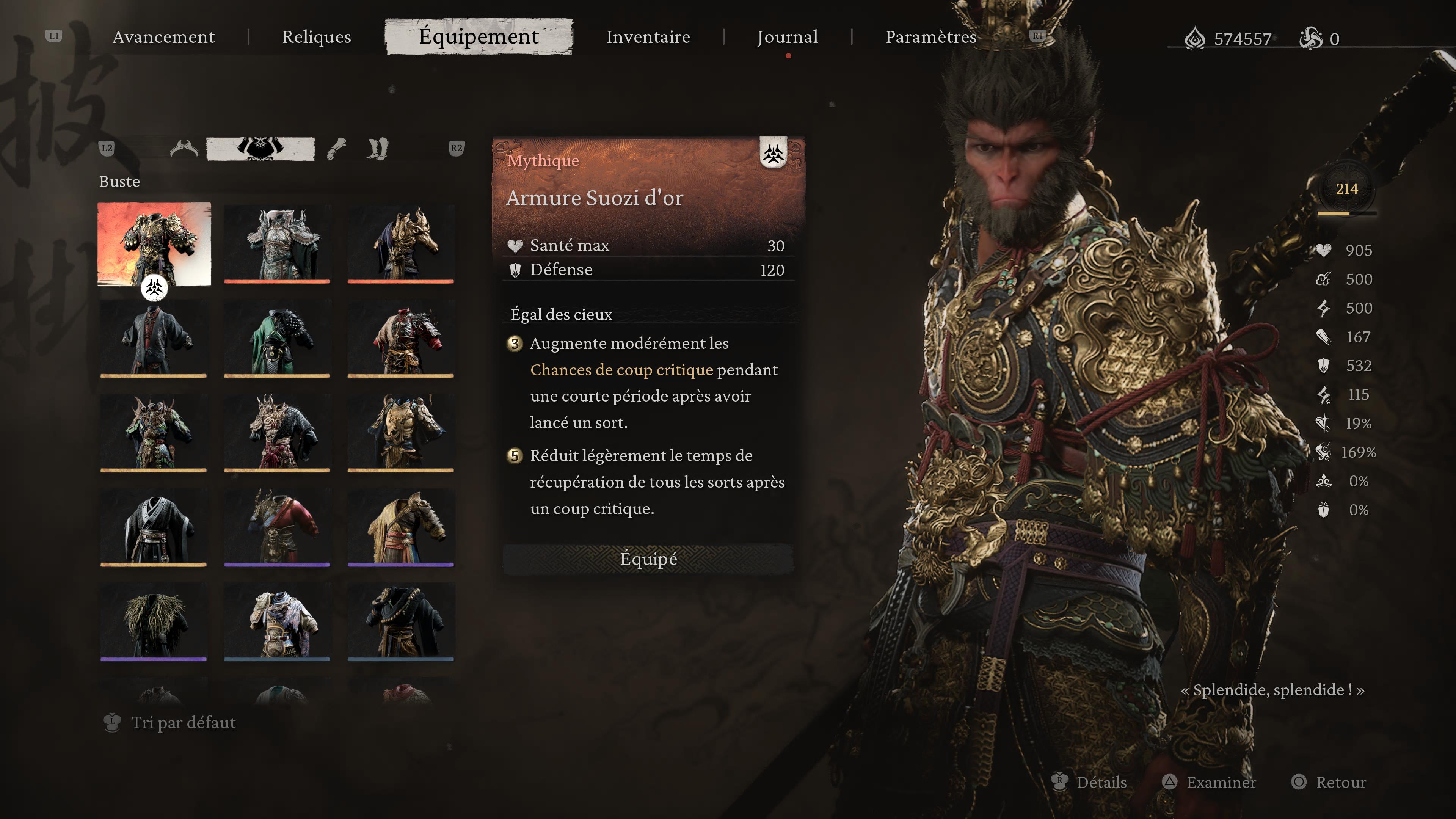This screenshot has width=1456, height=819.
Task: Select the green robe armor thumbnail
Action: pyautogui.click(x=277, y=339)
